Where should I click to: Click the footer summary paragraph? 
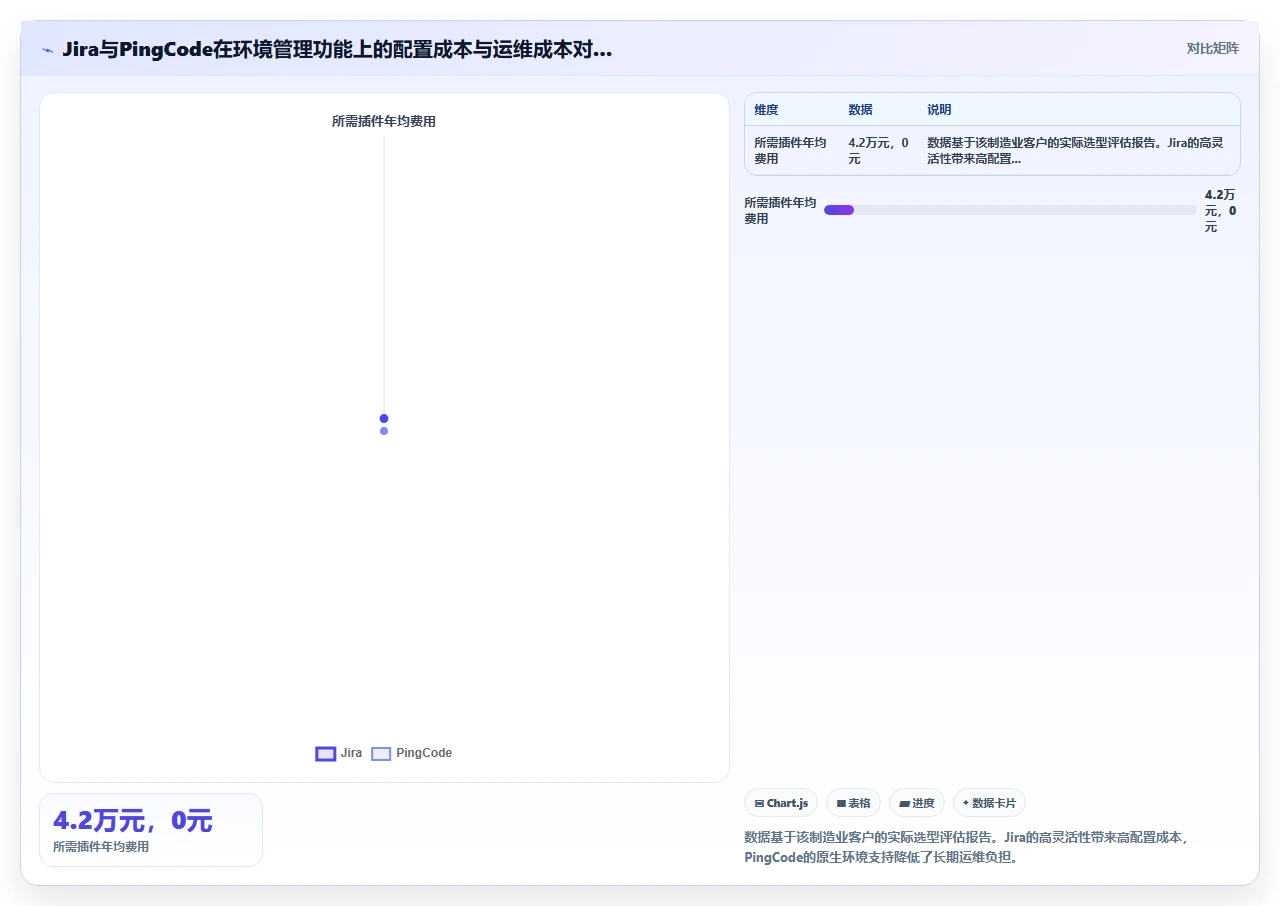[x=967, y=848]
